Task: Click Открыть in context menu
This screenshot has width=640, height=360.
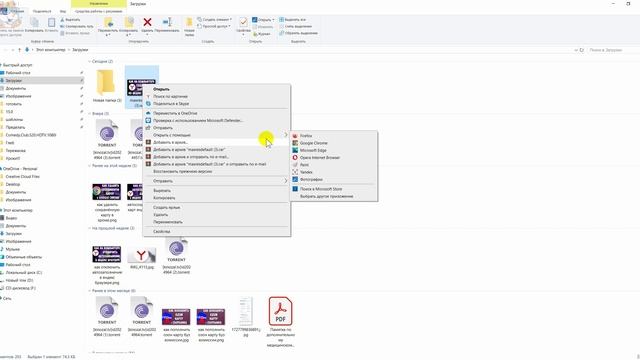Action: 161,89
